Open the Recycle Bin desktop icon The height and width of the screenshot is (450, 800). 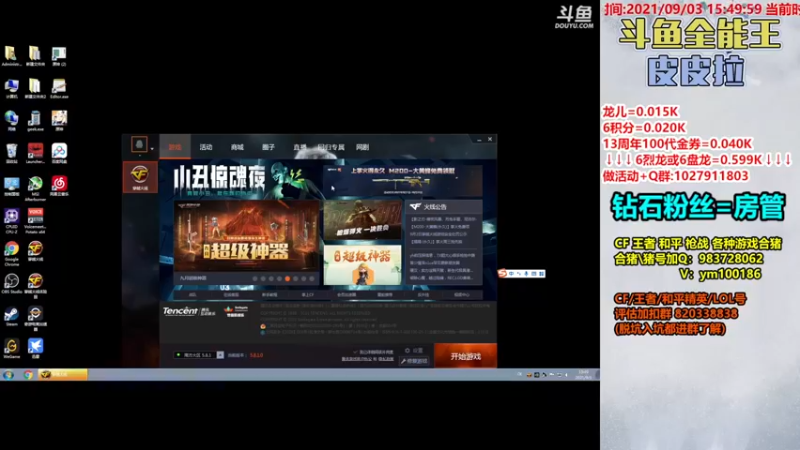click(11, 153)
